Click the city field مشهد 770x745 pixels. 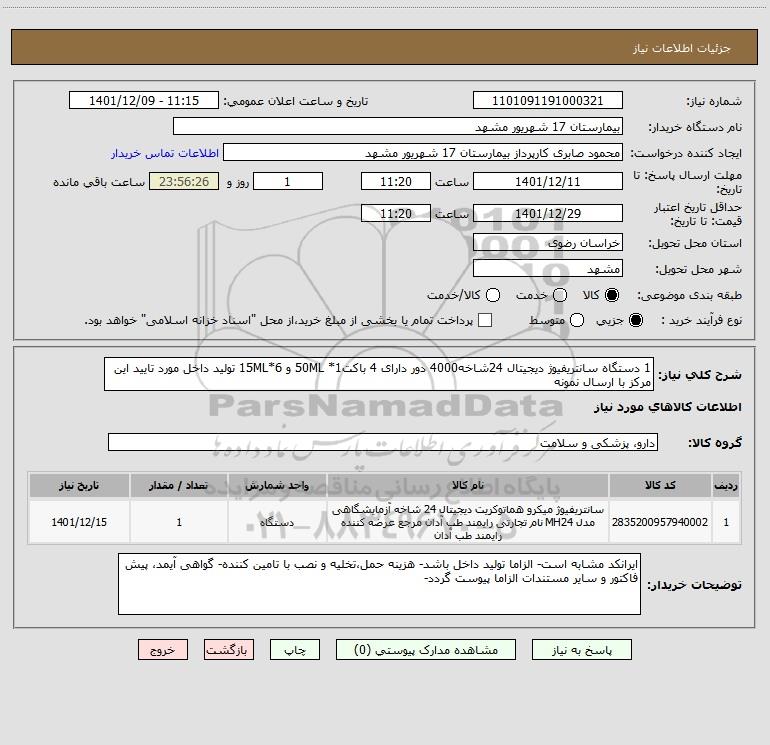(548, 268)
